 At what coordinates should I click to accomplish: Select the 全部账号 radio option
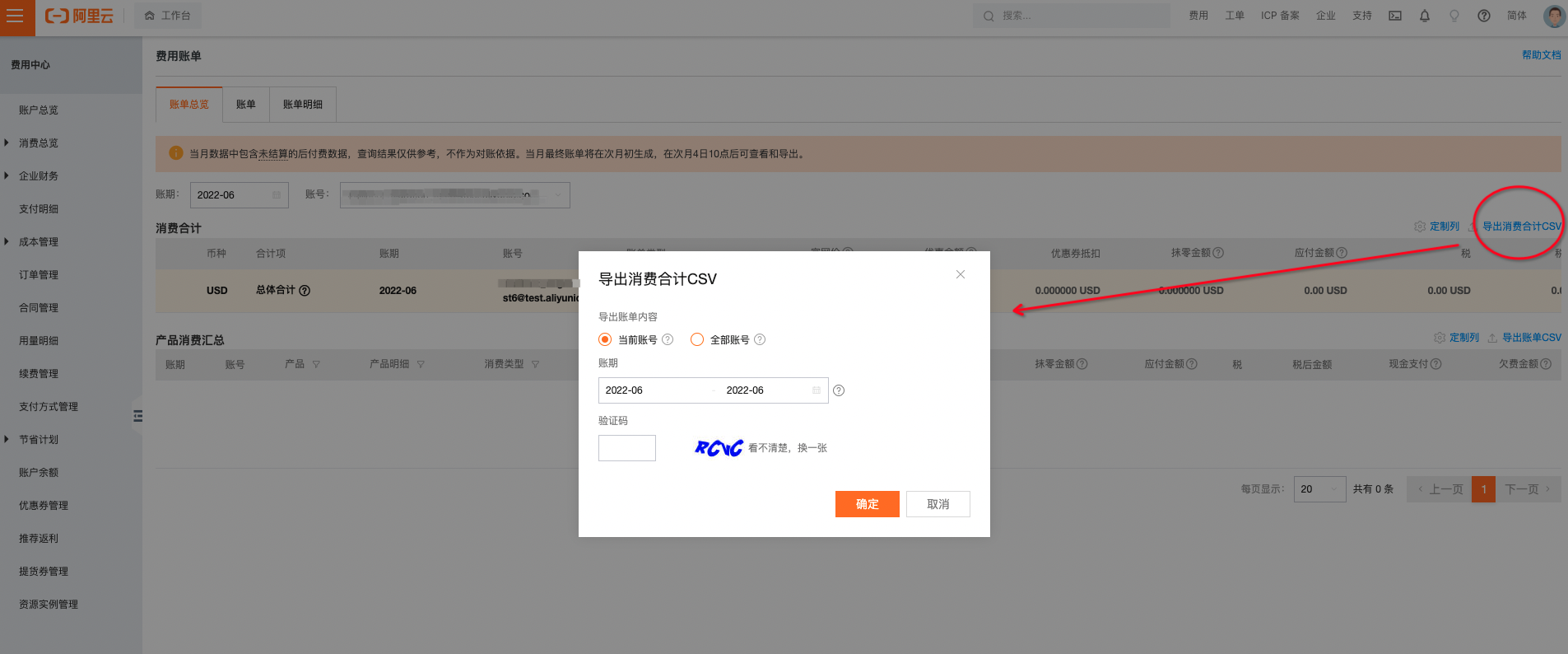pos(697,339)
